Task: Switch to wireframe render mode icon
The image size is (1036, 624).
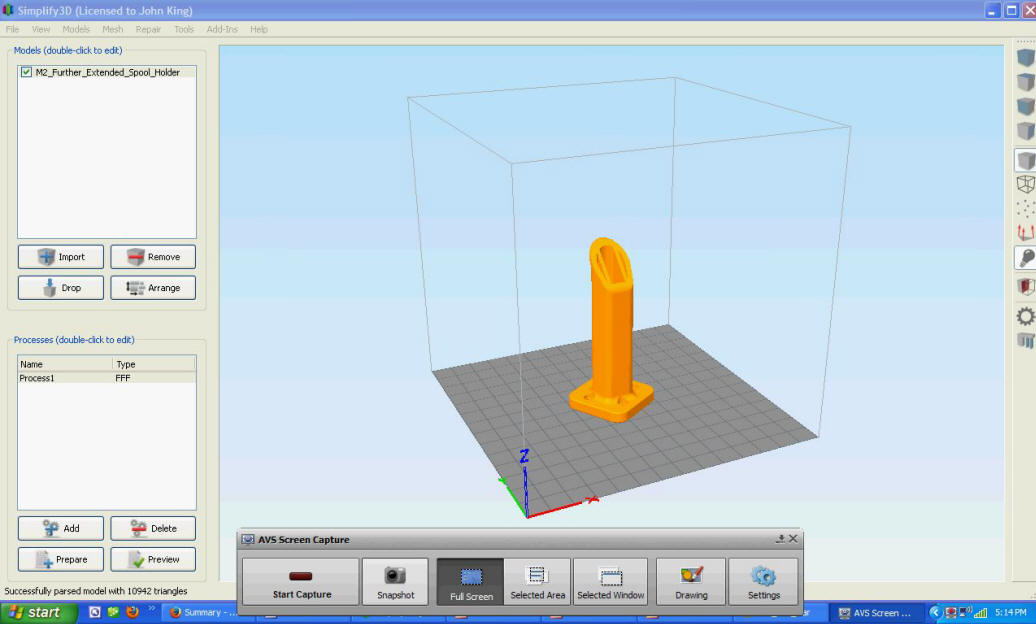Action: tap(1025, 185)
